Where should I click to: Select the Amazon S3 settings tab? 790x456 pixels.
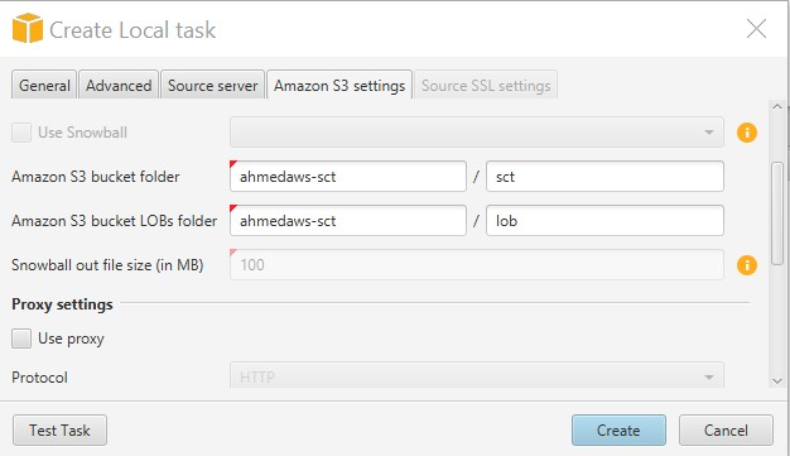tap(340, 86)
